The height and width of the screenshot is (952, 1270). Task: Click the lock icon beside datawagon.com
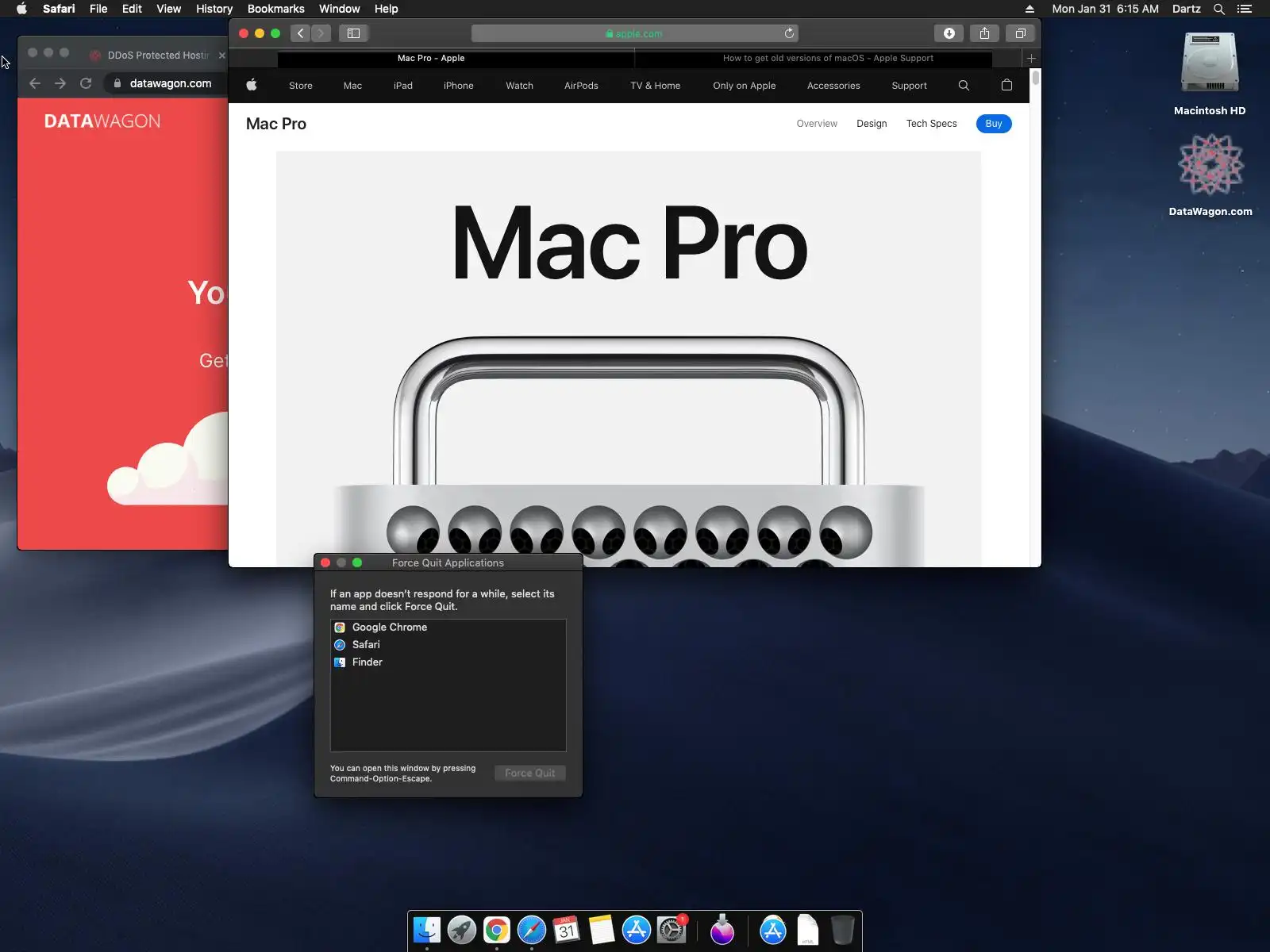click(117, 83)
